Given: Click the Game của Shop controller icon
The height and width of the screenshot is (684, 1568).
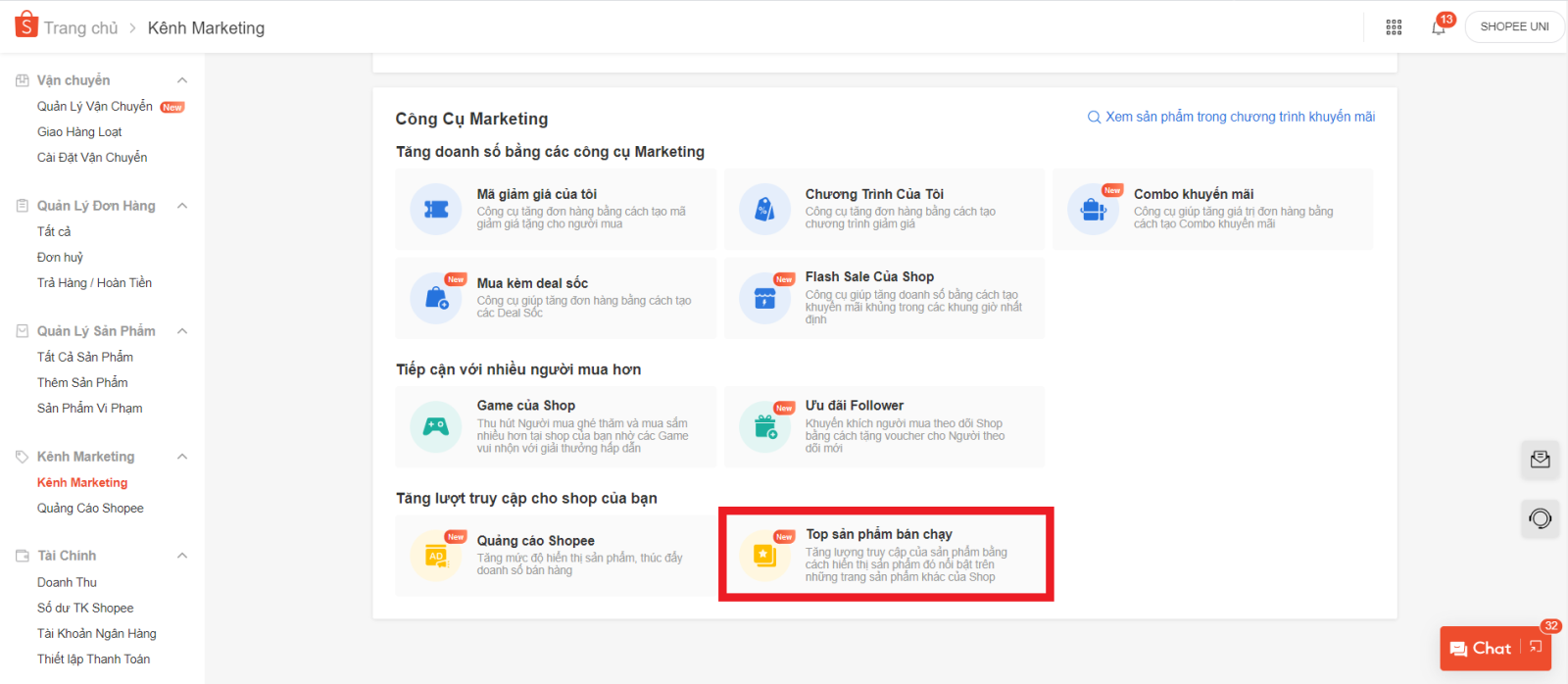Looking at the screenshot, I should [436, 426].
